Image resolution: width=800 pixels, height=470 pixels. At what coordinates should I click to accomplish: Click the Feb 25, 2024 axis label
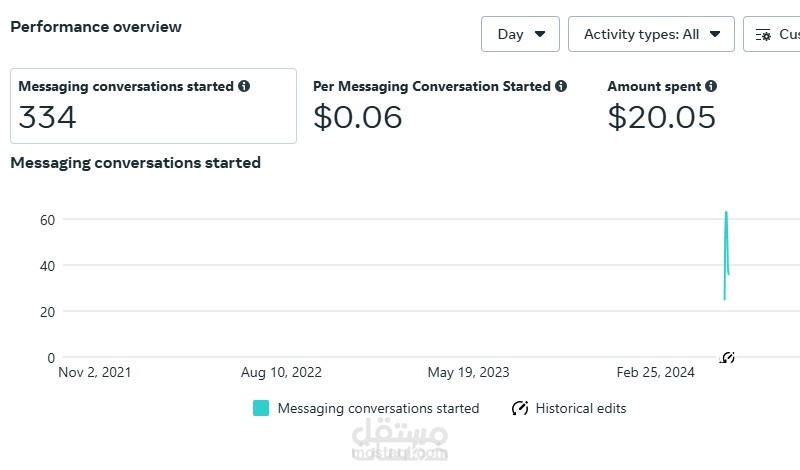(x=655, y=372)
